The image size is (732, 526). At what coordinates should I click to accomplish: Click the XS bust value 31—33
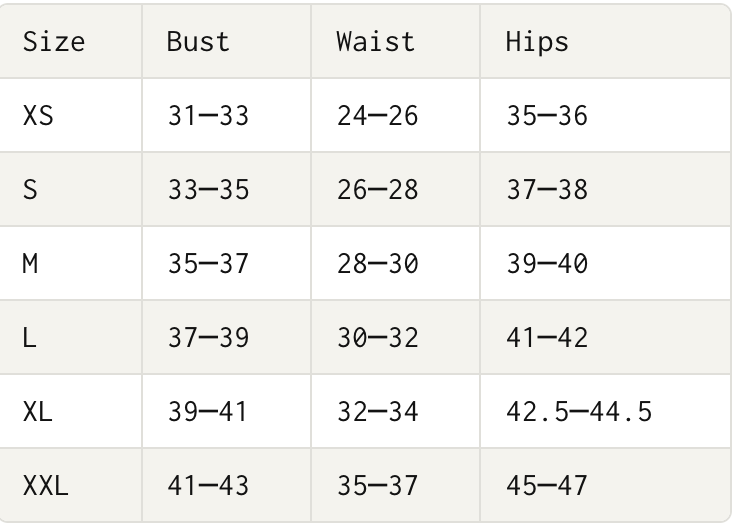(208, 116)
